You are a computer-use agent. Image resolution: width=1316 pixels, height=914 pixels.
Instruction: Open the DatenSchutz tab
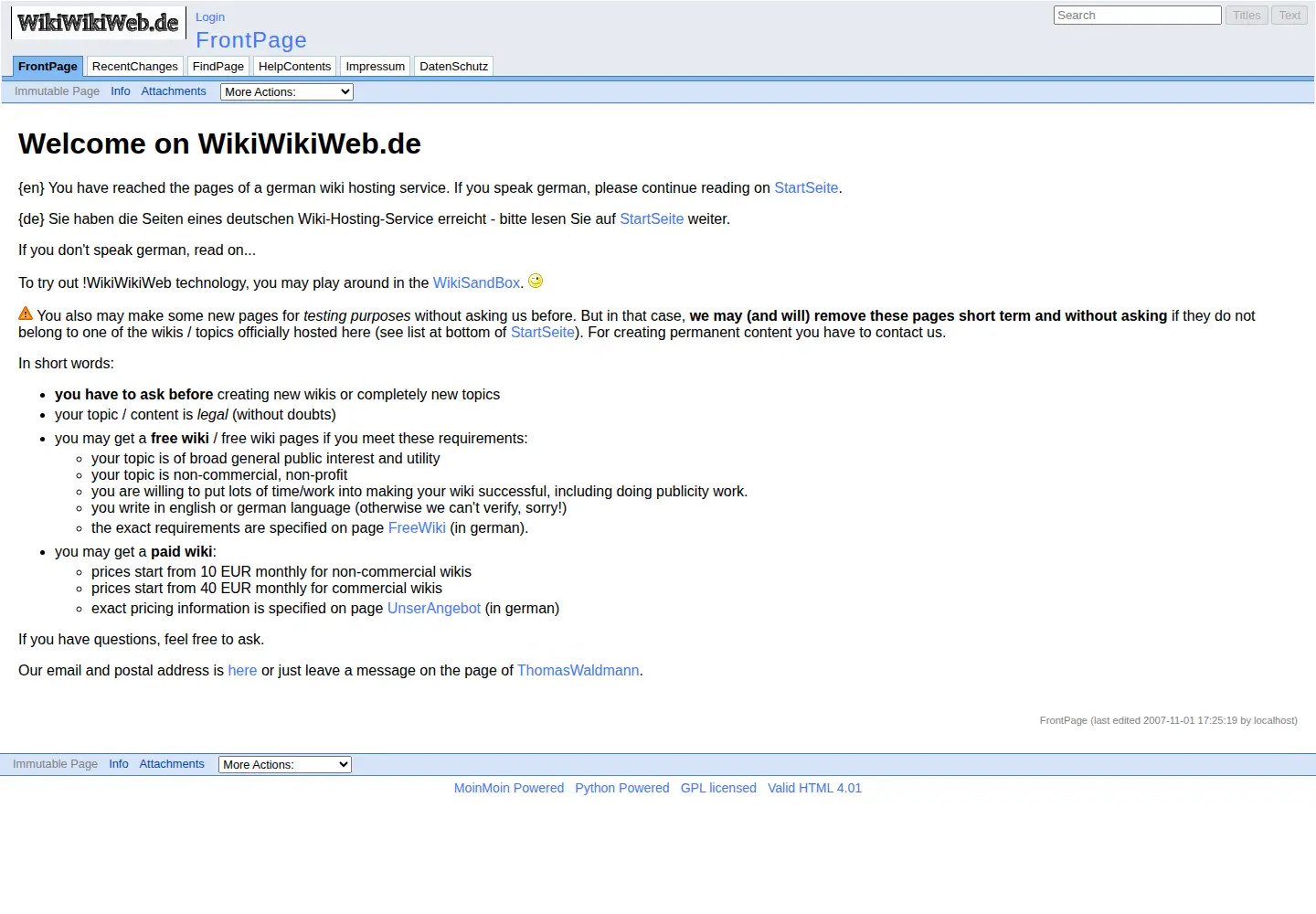(x=454, y=66)
